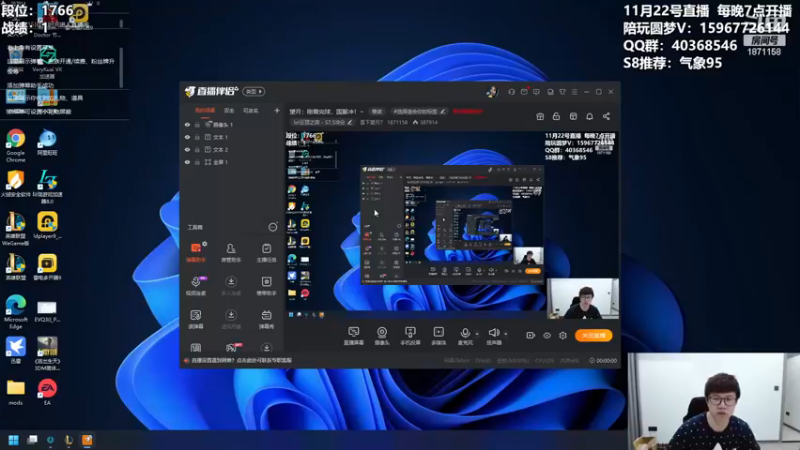Image resolution: width=800 pixels, height=450 pixels.
Task: Open the main hamburger menu in the title bar
Action: (574, 92)
